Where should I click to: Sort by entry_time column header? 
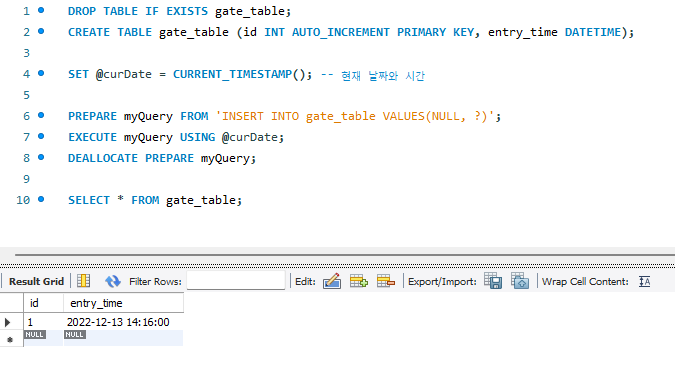click(x=124, y=303)
